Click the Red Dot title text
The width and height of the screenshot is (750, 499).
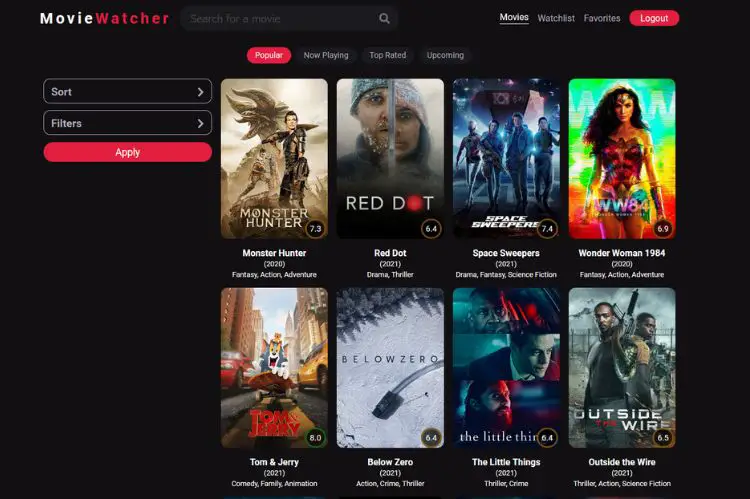[x=390, y=253]
